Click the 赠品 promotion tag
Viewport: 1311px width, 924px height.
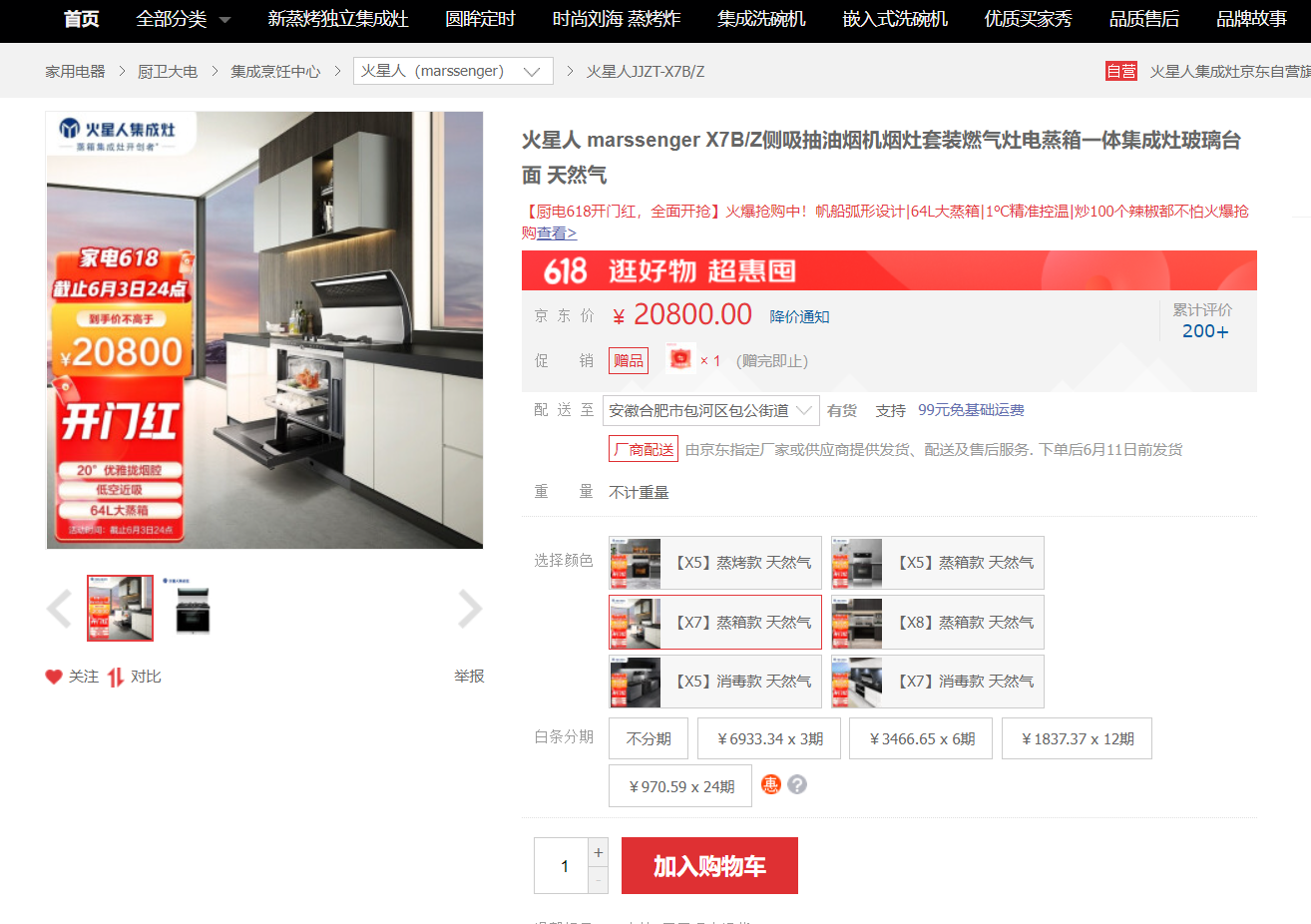pyautogui.click(x=629, y=360)
